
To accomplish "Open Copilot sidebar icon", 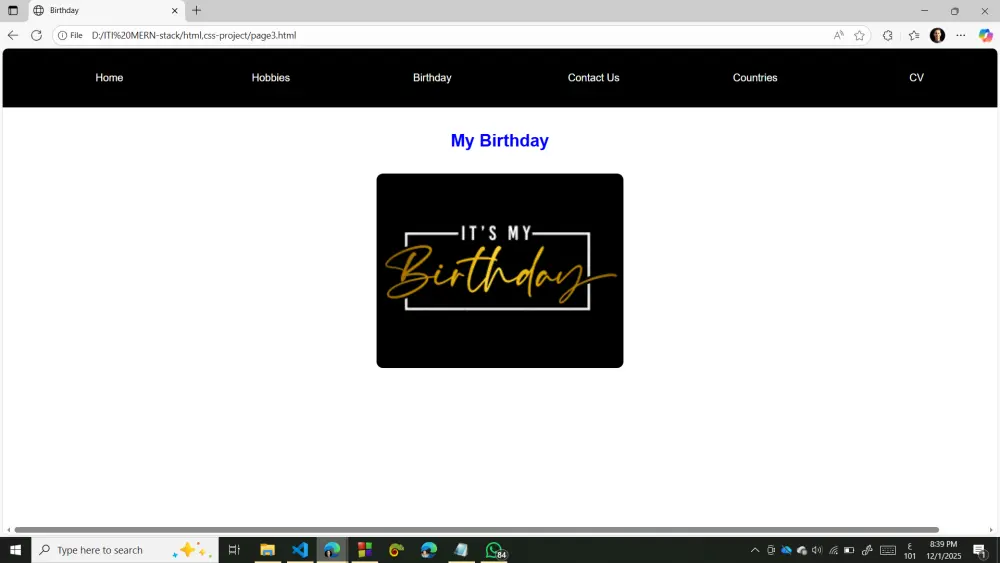I will [x=985, y=36].
